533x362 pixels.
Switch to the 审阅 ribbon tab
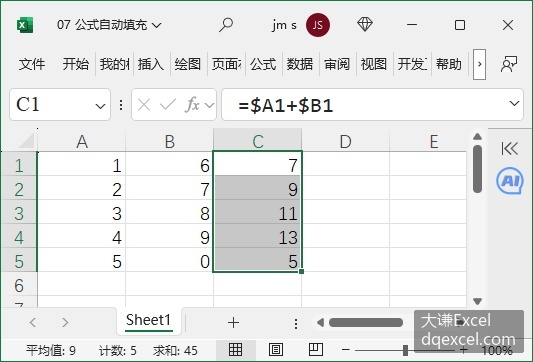tap(337, 64)
